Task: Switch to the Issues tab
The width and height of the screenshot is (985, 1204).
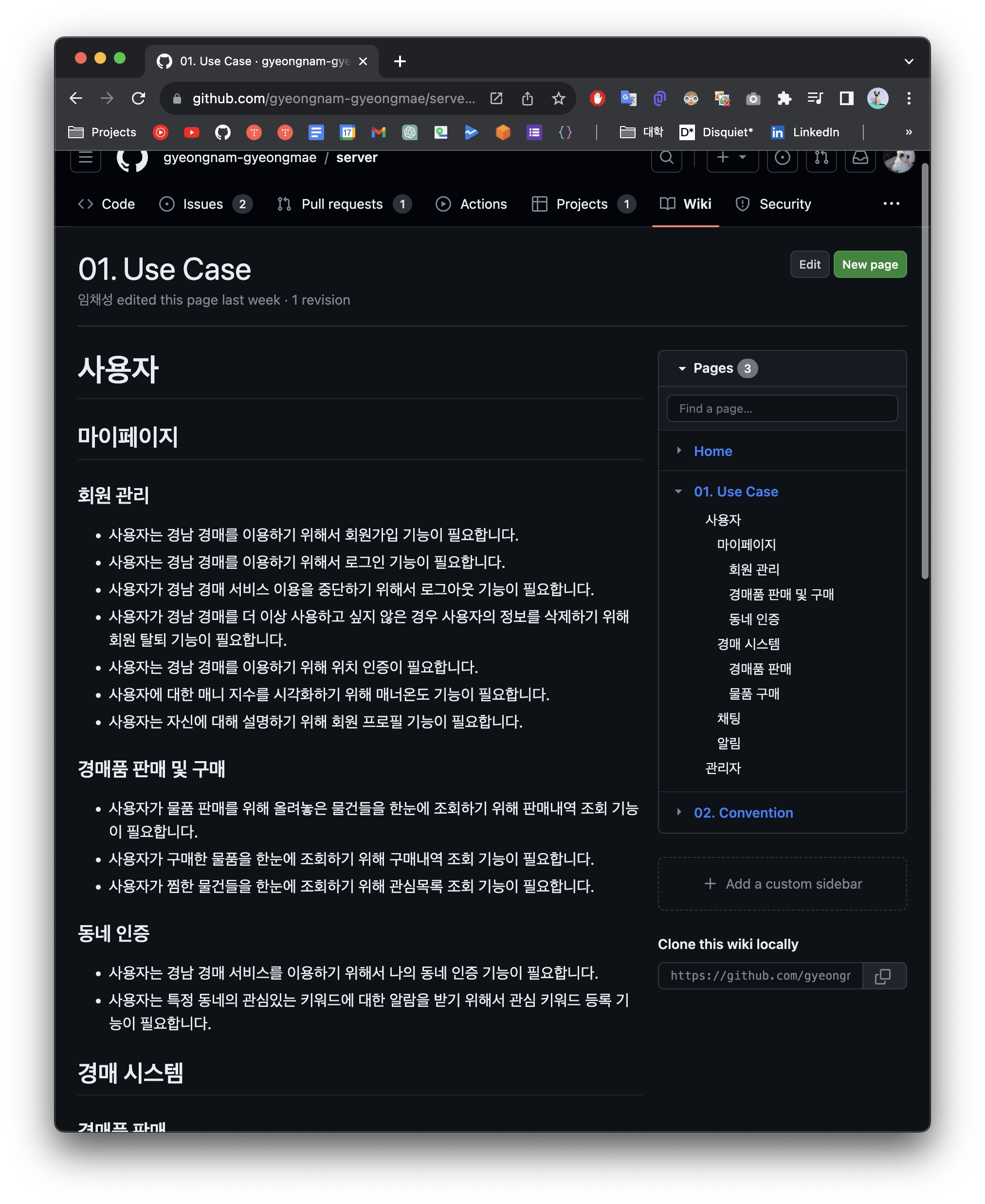Action: click(x=202, y=204)
